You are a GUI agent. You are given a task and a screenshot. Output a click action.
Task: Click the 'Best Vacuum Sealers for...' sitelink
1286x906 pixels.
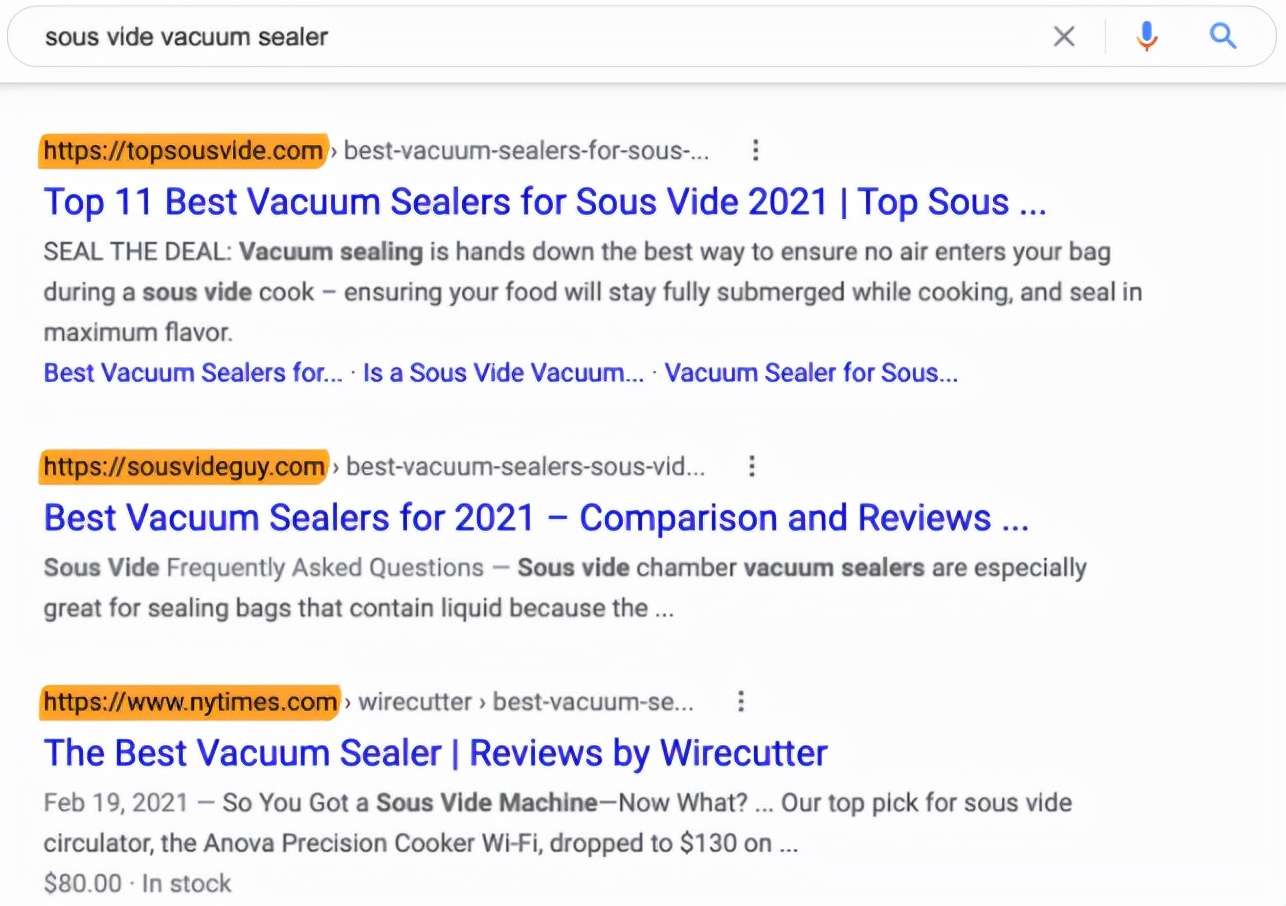click(x=193, y=373)
